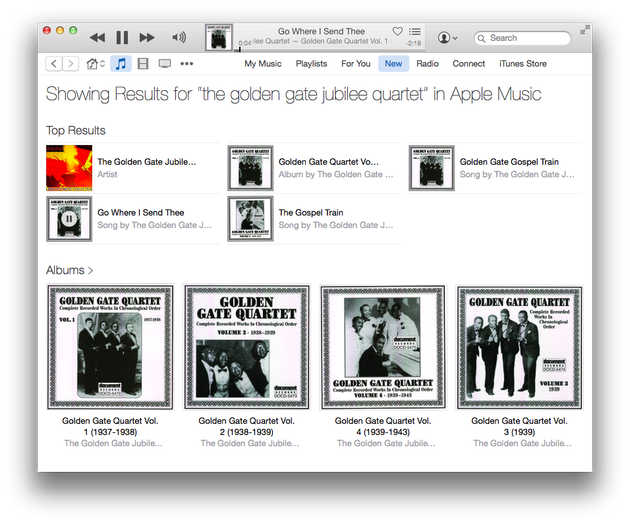The height and width of the screenshot is (524, 630).
Task: Click the playback progress bar
Action: click(329, 50)
